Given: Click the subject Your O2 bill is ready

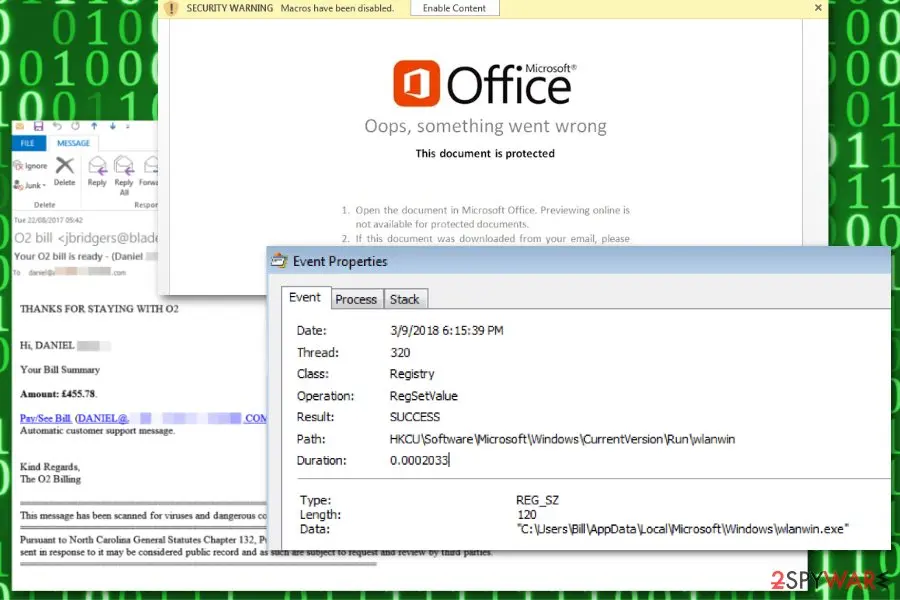Looking at the screenshot, I should [x=59, y=256].
